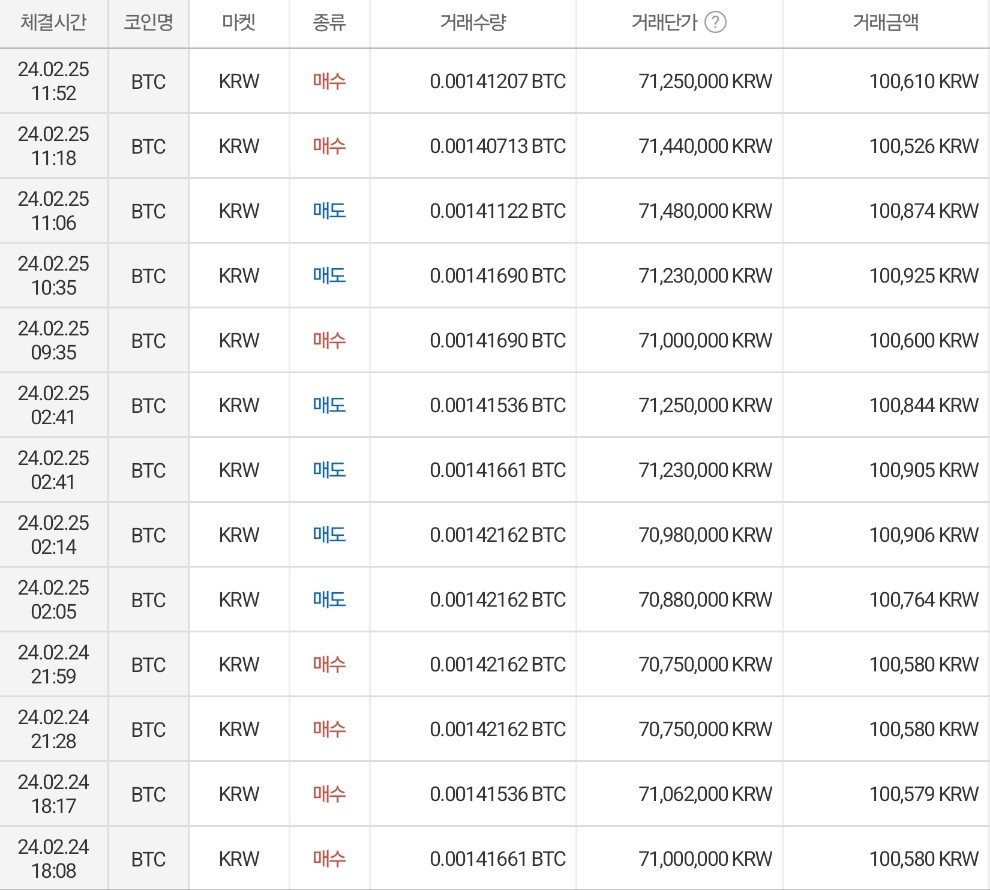
Task: Click trade amount 100,925 KRW
Action: [924, 276]
